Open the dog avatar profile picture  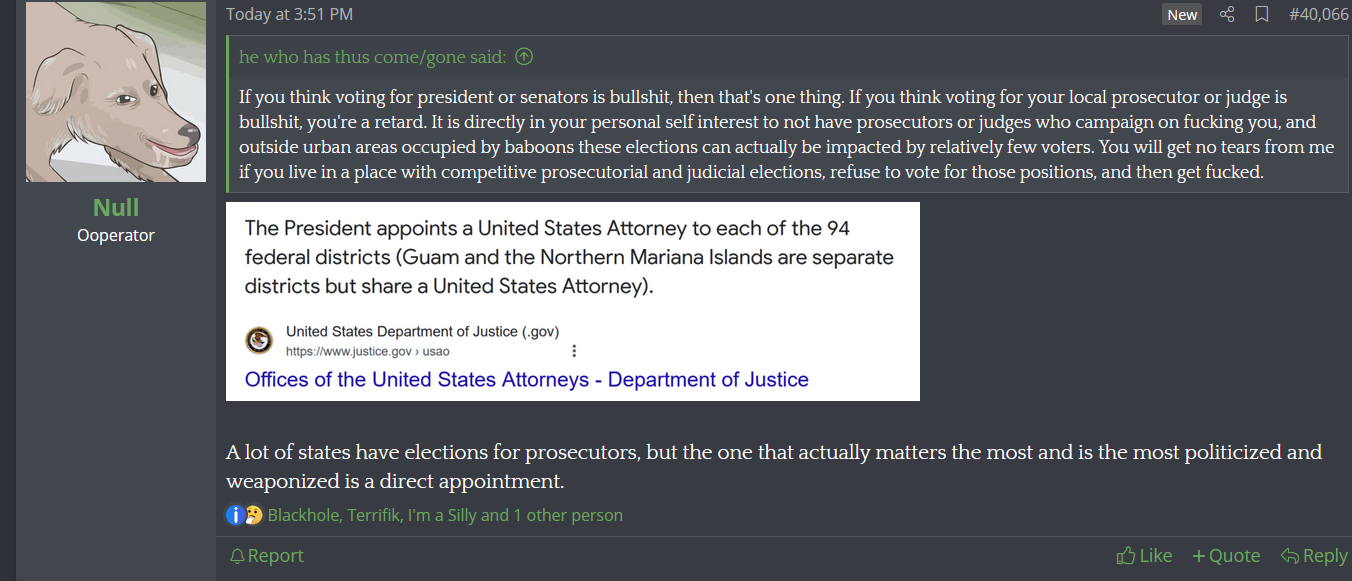click(x=116, y=92)
